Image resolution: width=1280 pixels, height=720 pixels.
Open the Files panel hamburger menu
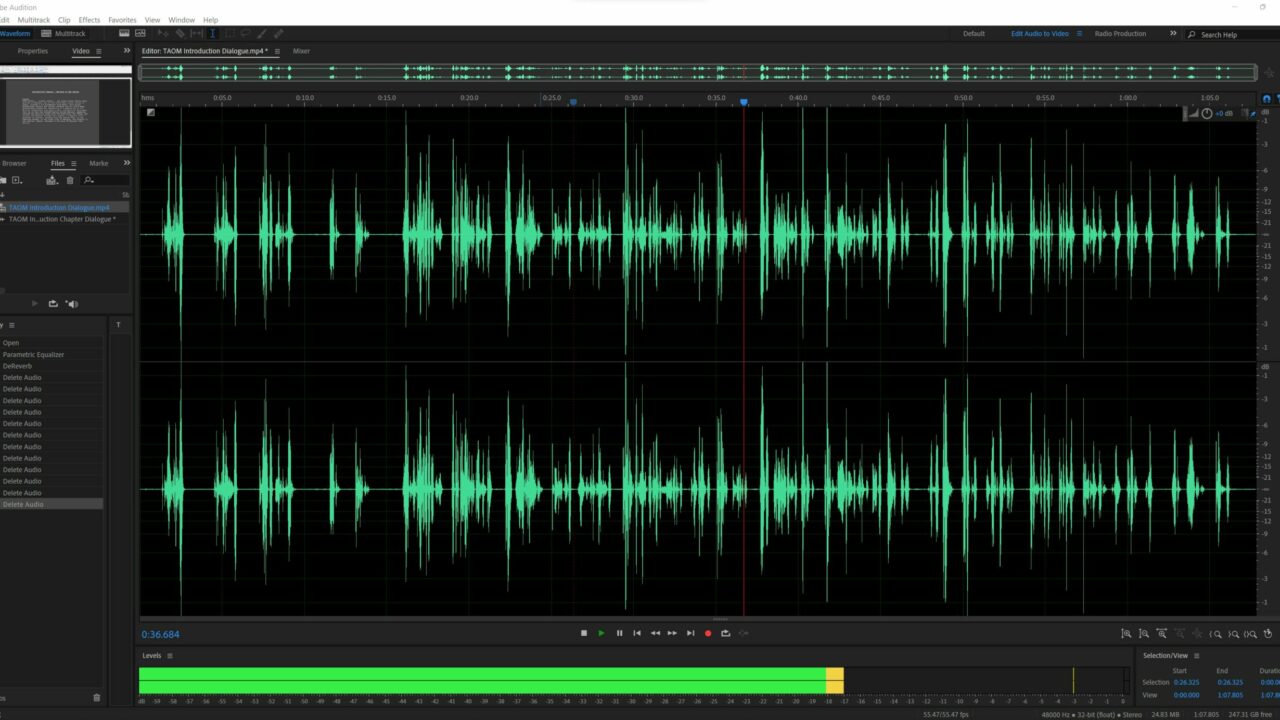[73, 163]
